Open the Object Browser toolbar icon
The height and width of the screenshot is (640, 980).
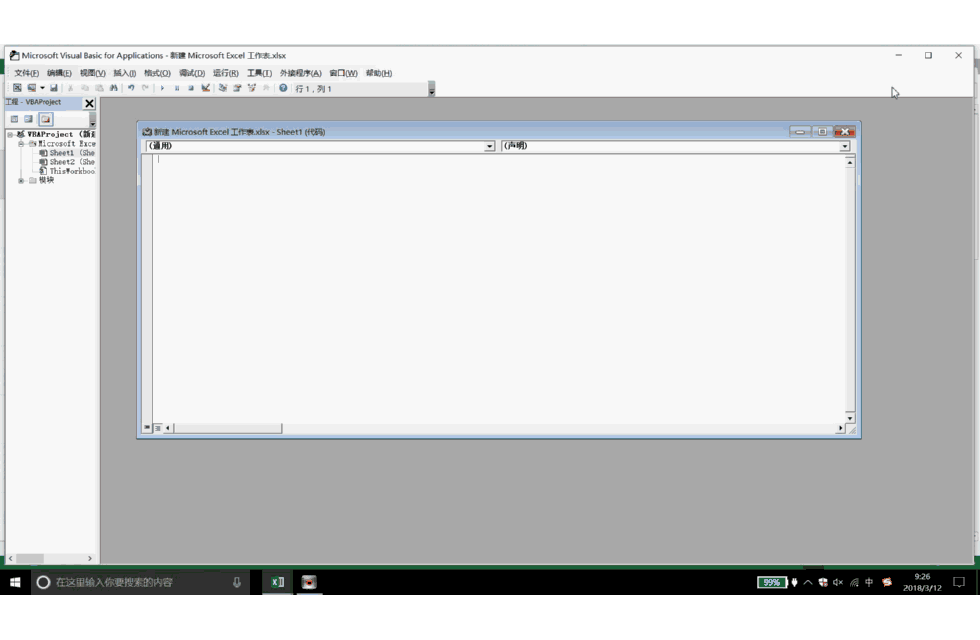[251, 88]
